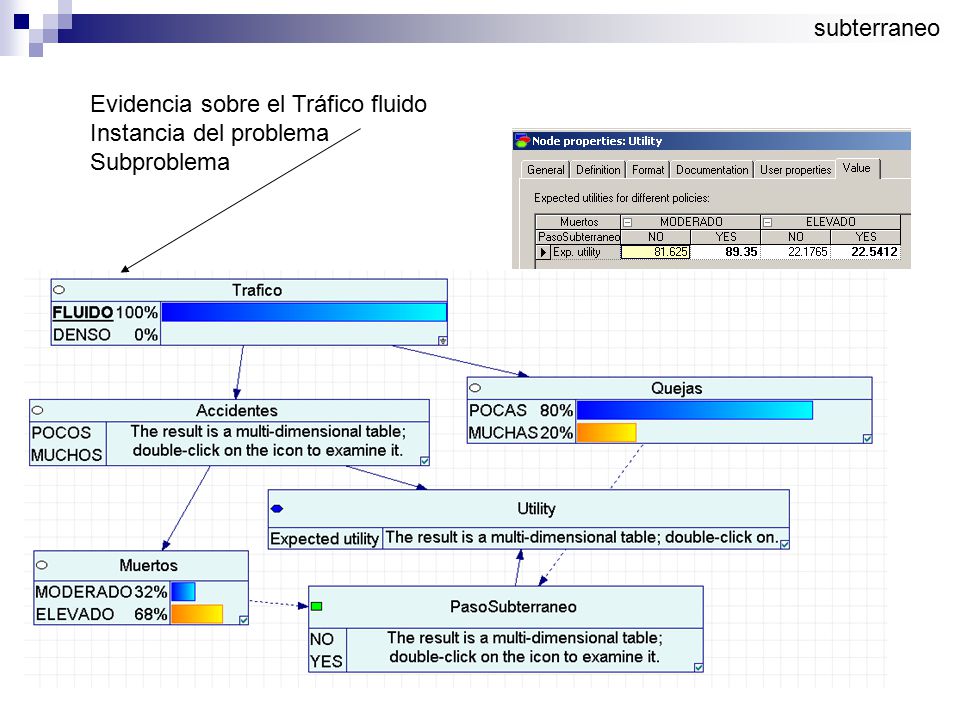This screenshot has height=720, width=960.
Task: Click the FLUIDO 100% blue bar
Action: pos(304,312)
